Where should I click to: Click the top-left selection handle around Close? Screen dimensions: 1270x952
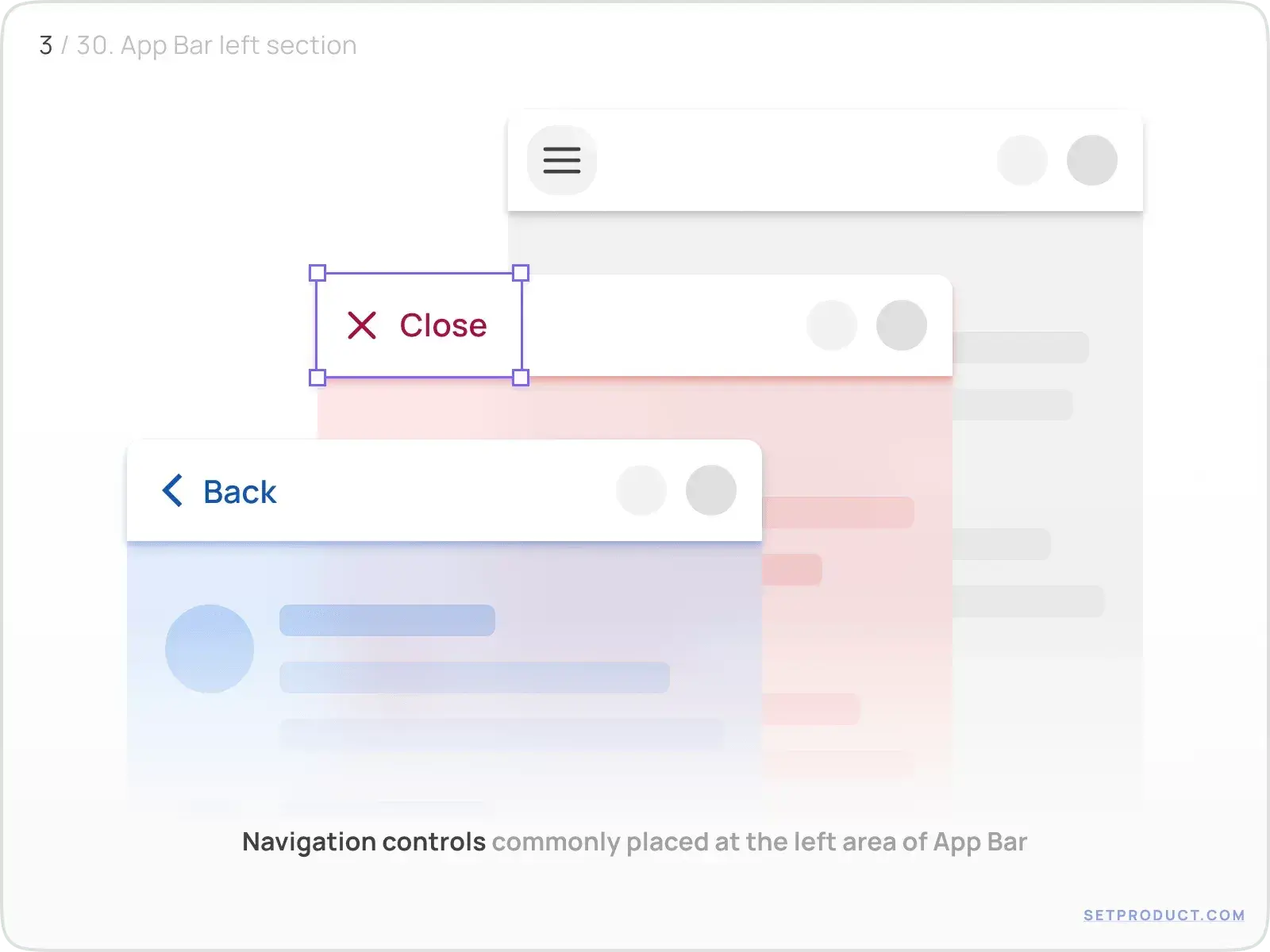click(x=317, y=273)
